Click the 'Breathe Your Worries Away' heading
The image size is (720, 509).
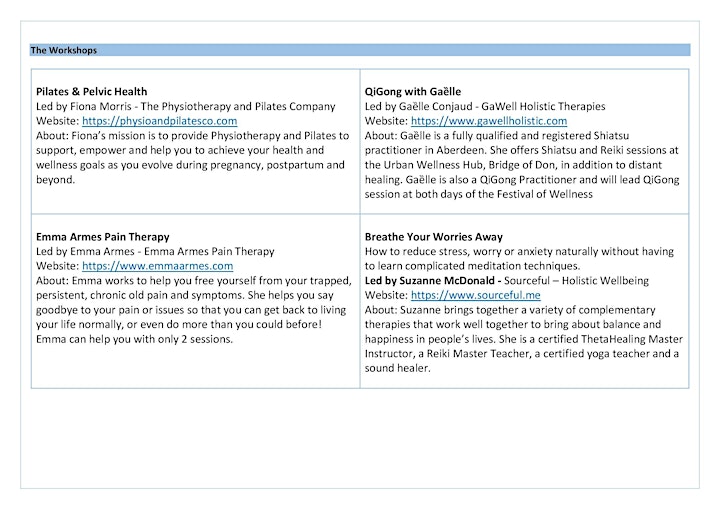[433, 237]
